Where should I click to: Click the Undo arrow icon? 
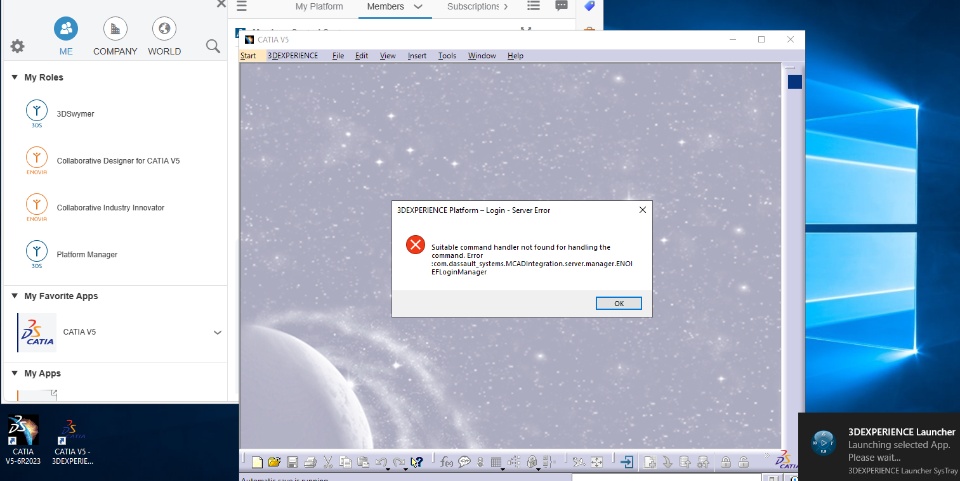click(x=381, y=461)
